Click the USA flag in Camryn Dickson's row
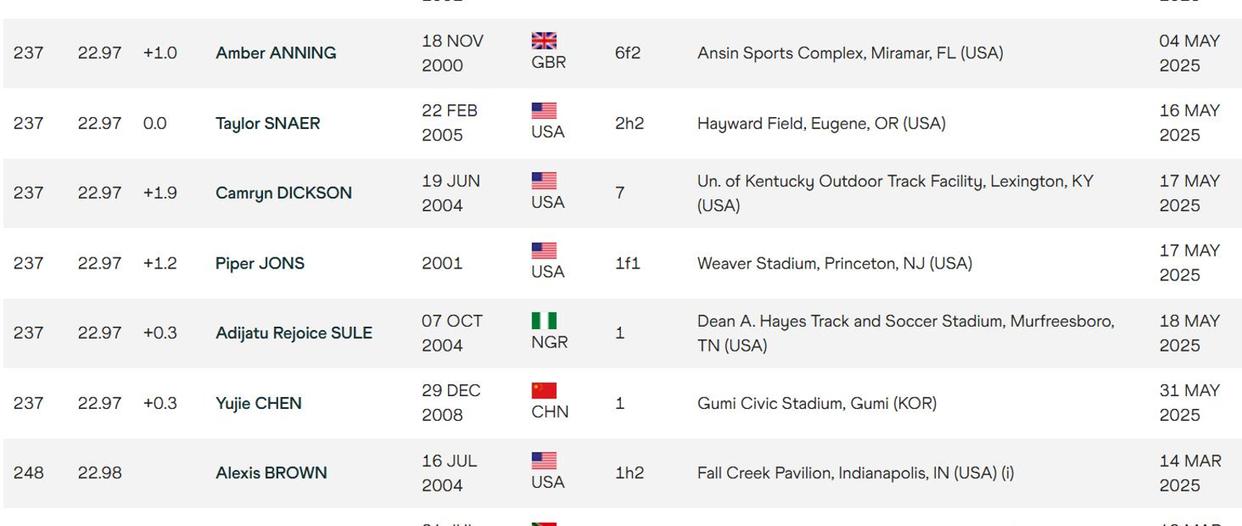Screen dimensions: 1242x526 click(x=544, y=181)
